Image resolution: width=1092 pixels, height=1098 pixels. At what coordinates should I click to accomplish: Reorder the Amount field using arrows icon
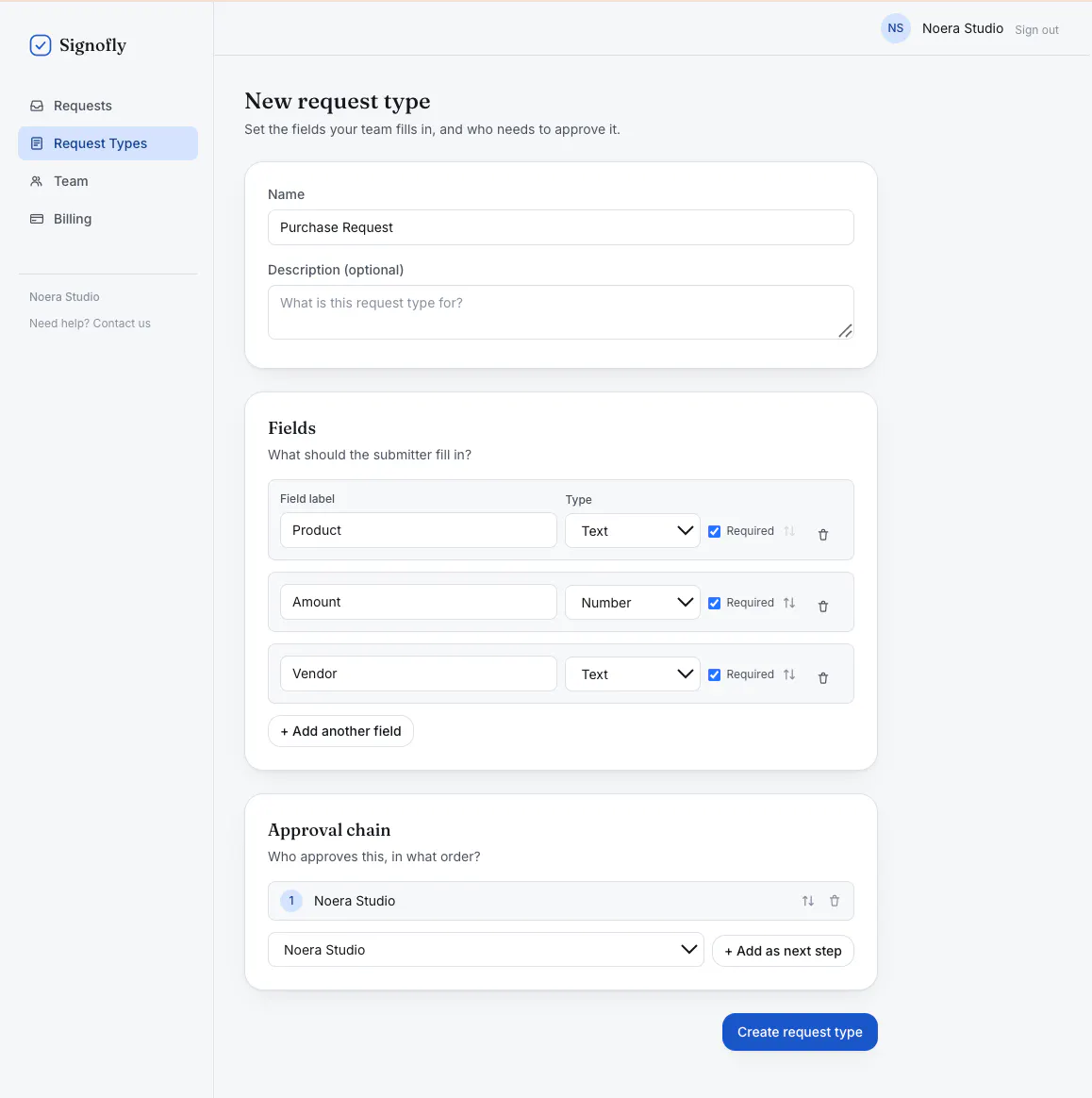point(789,602)
